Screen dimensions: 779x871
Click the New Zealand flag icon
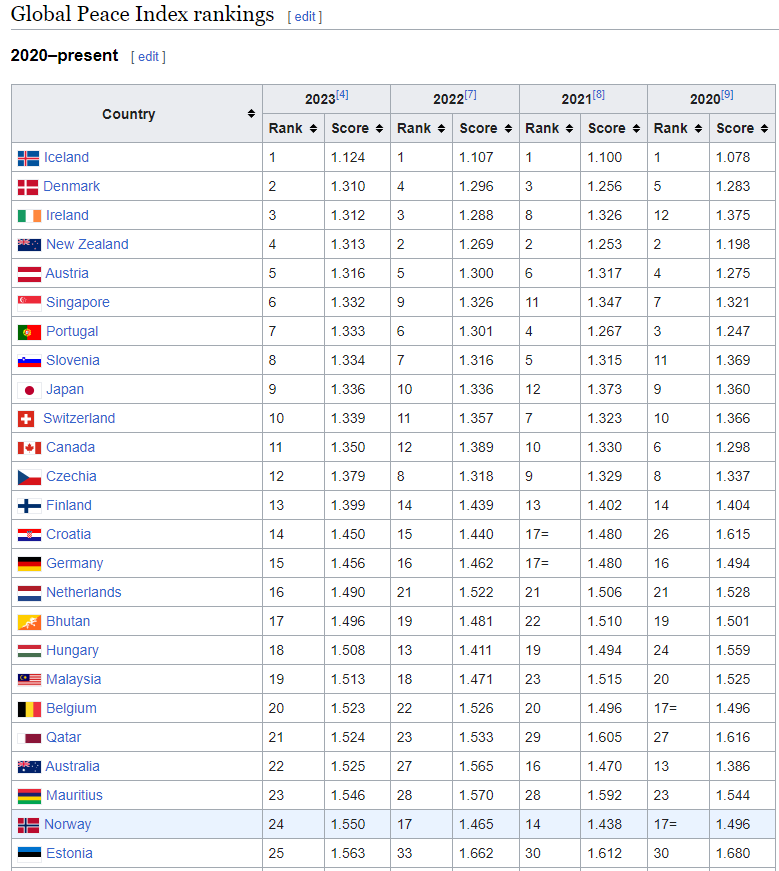(x=29, y=245)
